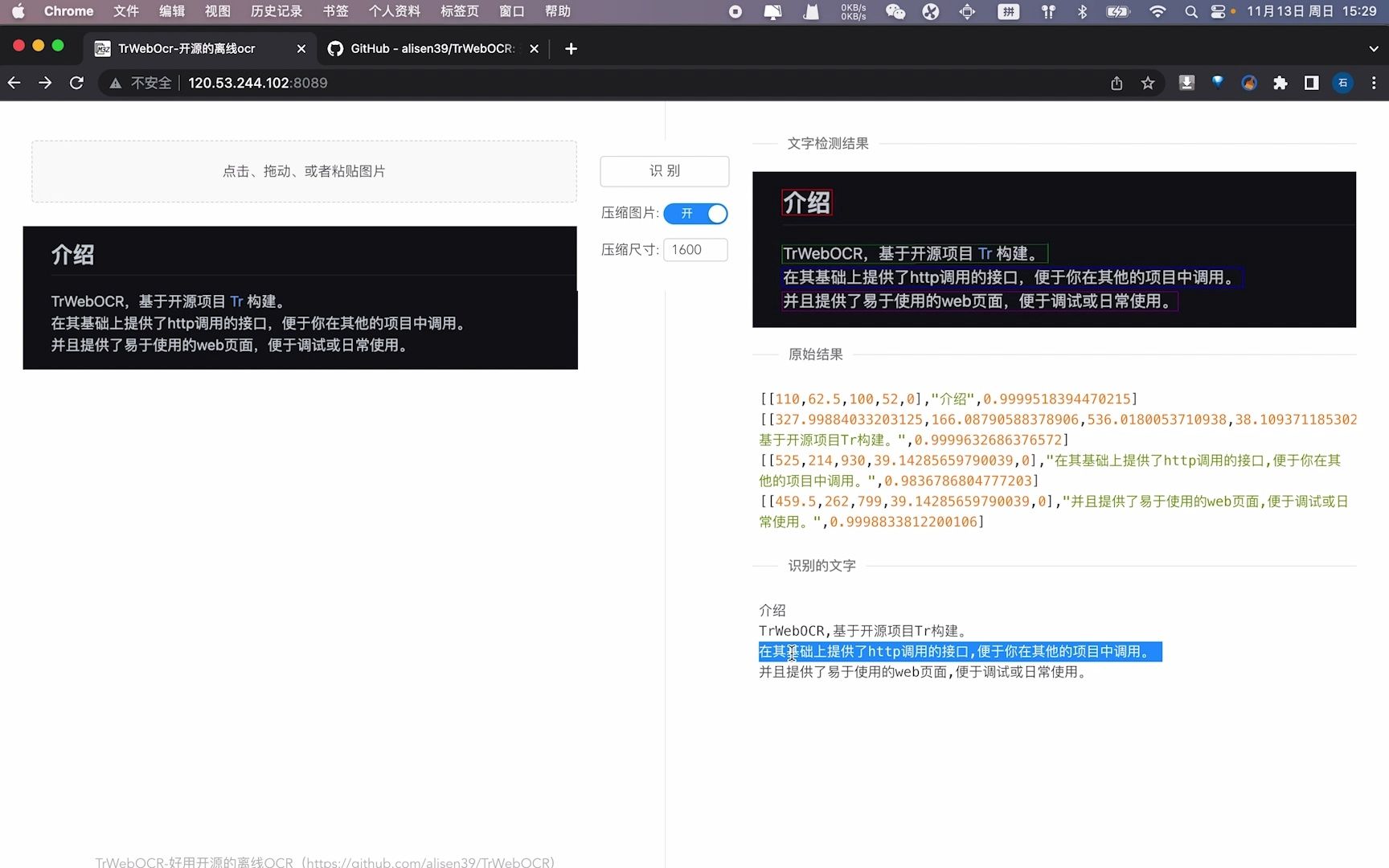The width and height of the screenshot is (1389, 868).
Task: Open the 帮助 menu
Action: [x=557, y=11]
